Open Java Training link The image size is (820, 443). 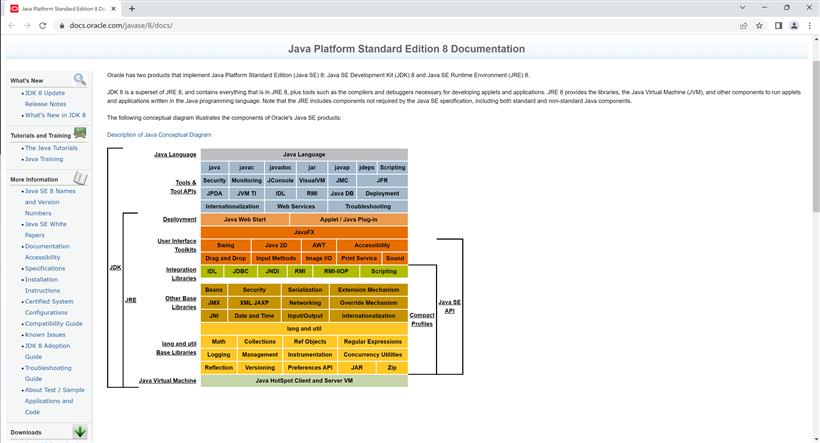44,159
